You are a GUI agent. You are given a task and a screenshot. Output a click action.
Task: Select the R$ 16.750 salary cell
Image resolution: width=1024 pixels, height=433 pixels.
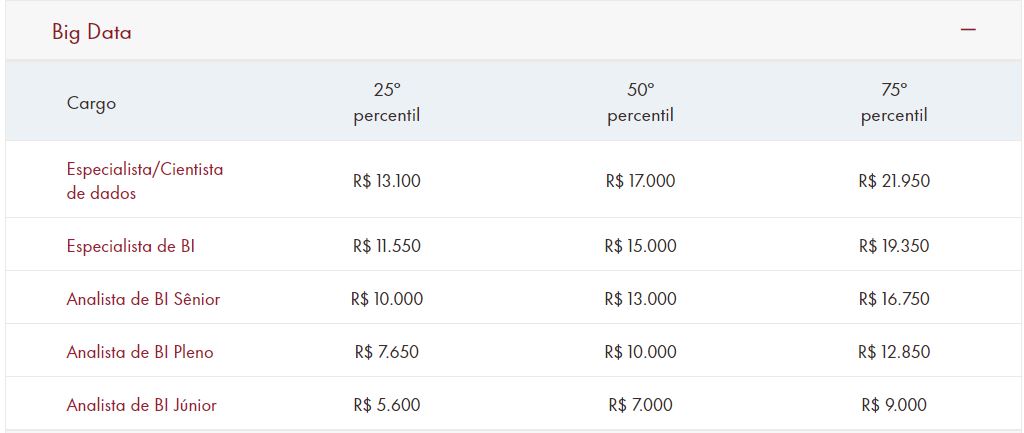click(894, 299)
